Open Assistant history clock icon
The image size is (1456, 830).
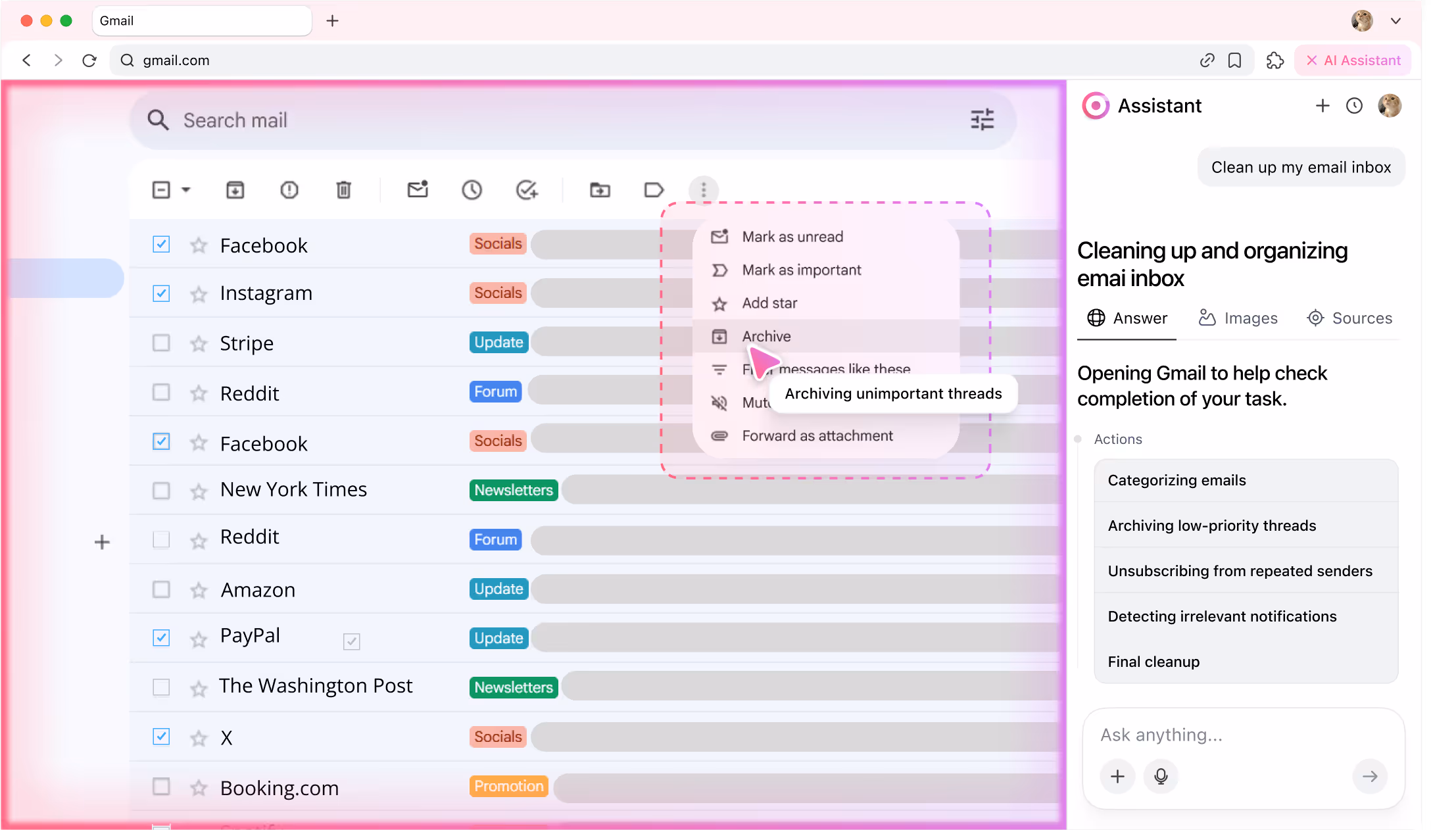click(x=1354, y=105)
